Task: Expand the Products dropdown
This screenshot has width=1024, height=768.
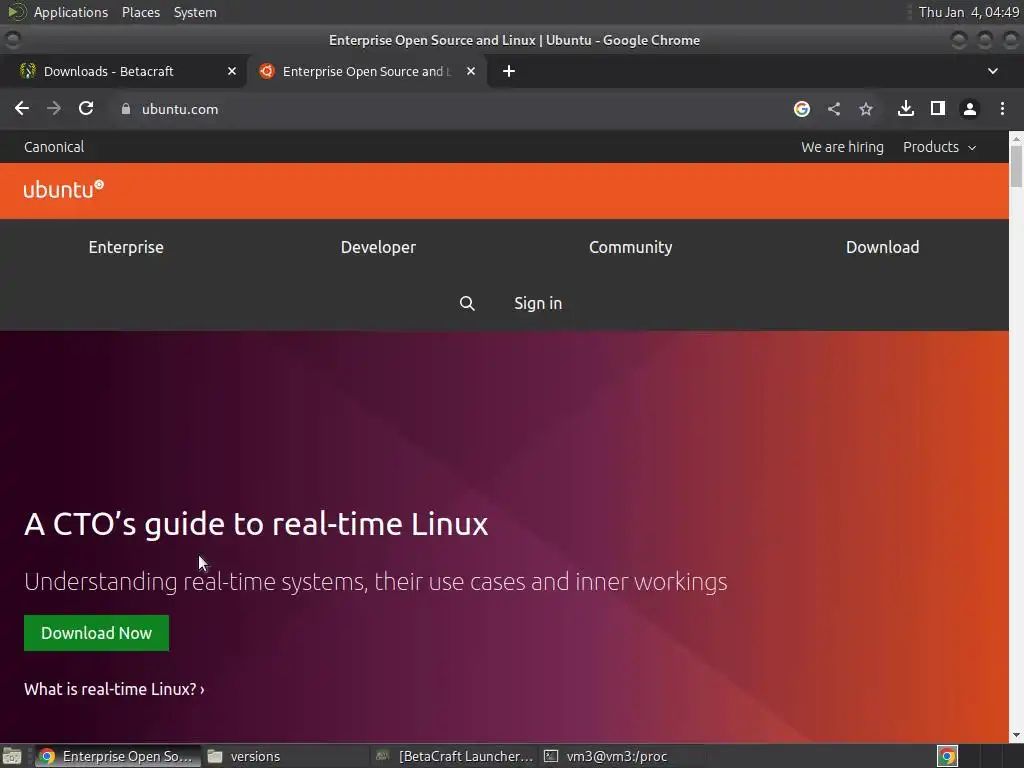Action: pos(939,147)
